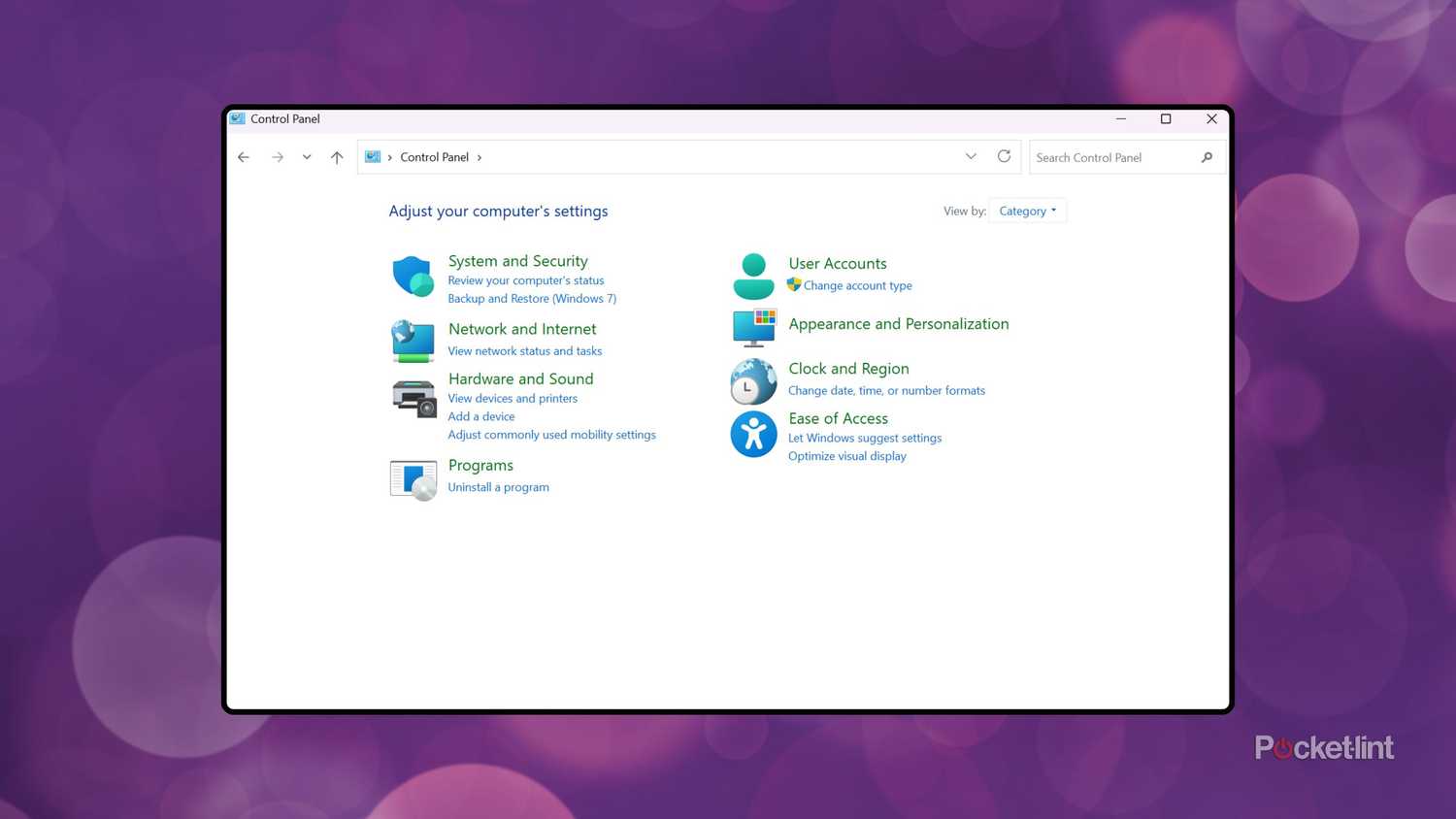This screenshot has width=1456, height=819.
Task: Expand the breadcrumb arrow after Control Panel
Action: click(x=480, y=156)
